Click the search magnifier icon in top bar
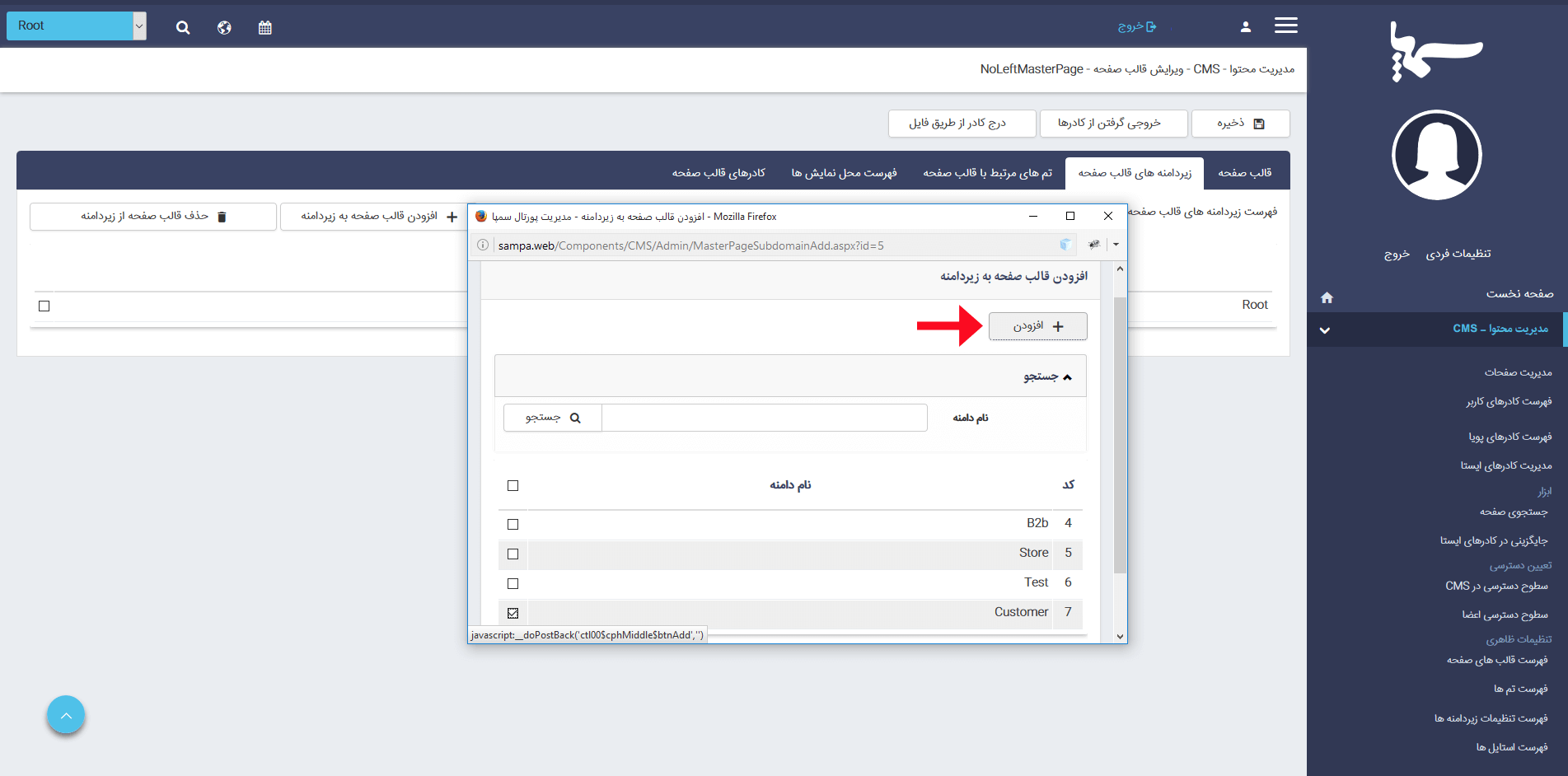The image size is (1568, 776). pos(183,27)
